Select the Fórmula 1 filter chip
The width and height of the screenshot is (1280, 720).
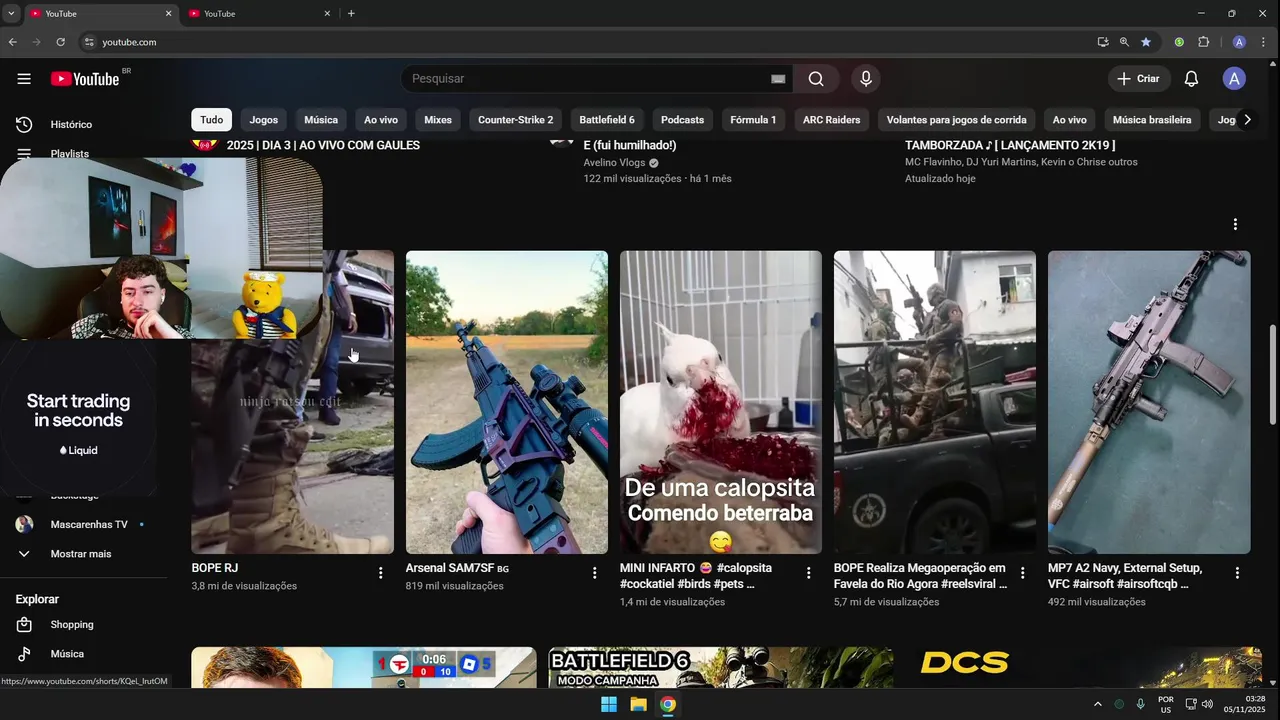[x=753, y=119]
